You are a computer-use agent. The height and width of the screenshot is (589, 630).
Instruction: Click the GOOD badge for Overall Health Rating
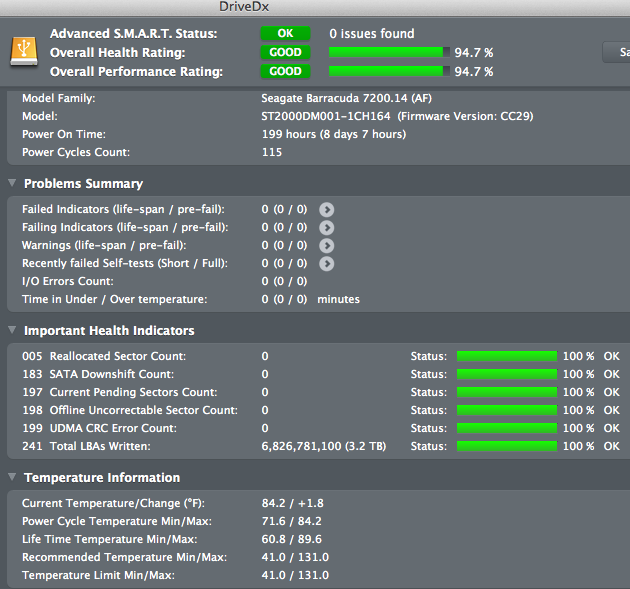[x=285, y=52]
